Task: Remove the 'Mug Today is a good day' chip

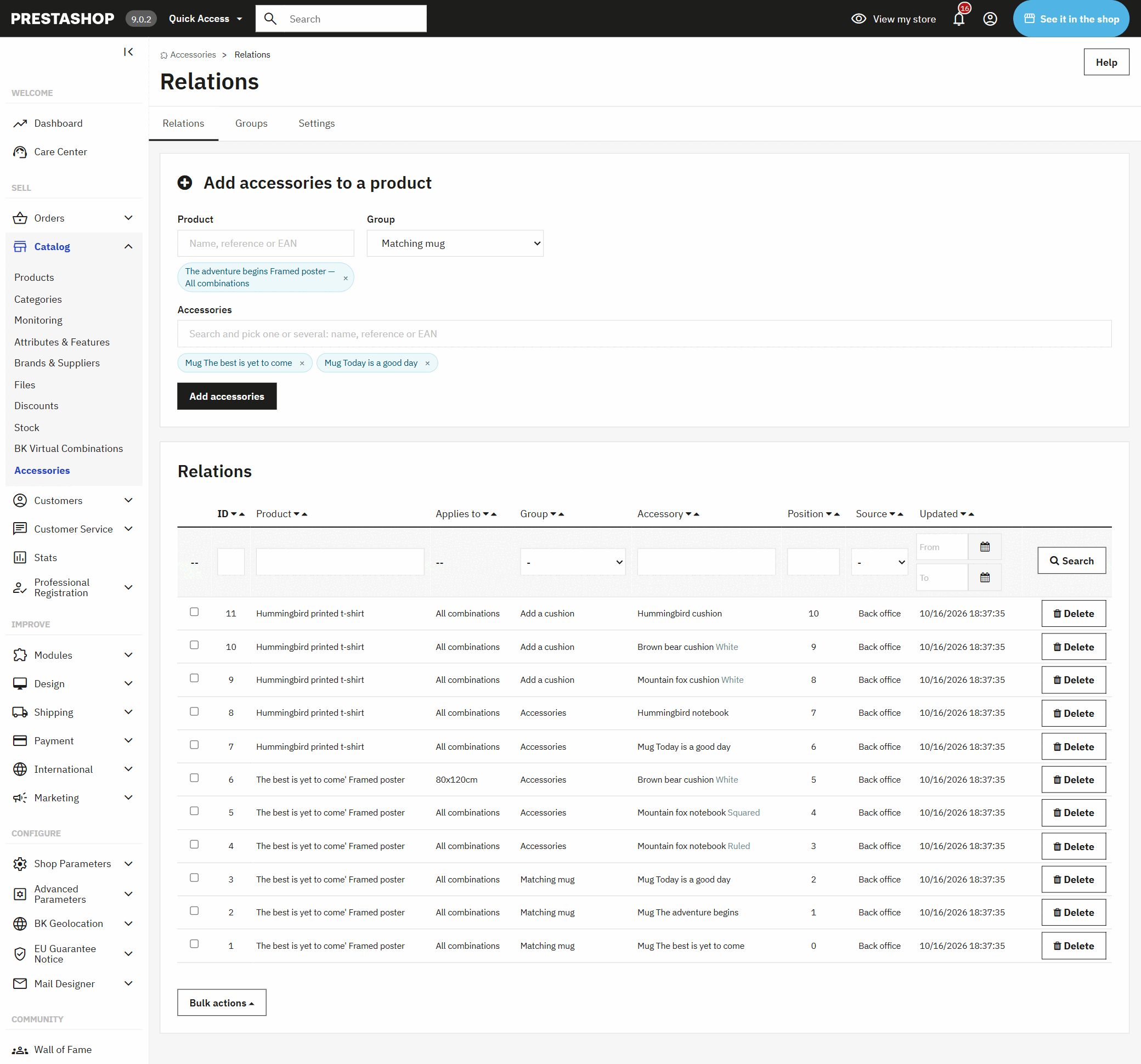Action: (427, 363)
